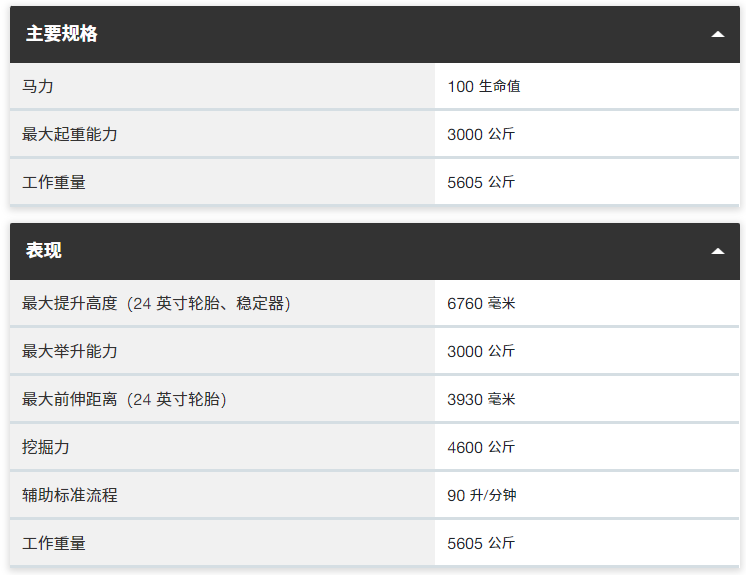The height and width of the screenshot is (575, 746).
Task: Select the 挖掘力 row label
Action: tap(46, 447)
